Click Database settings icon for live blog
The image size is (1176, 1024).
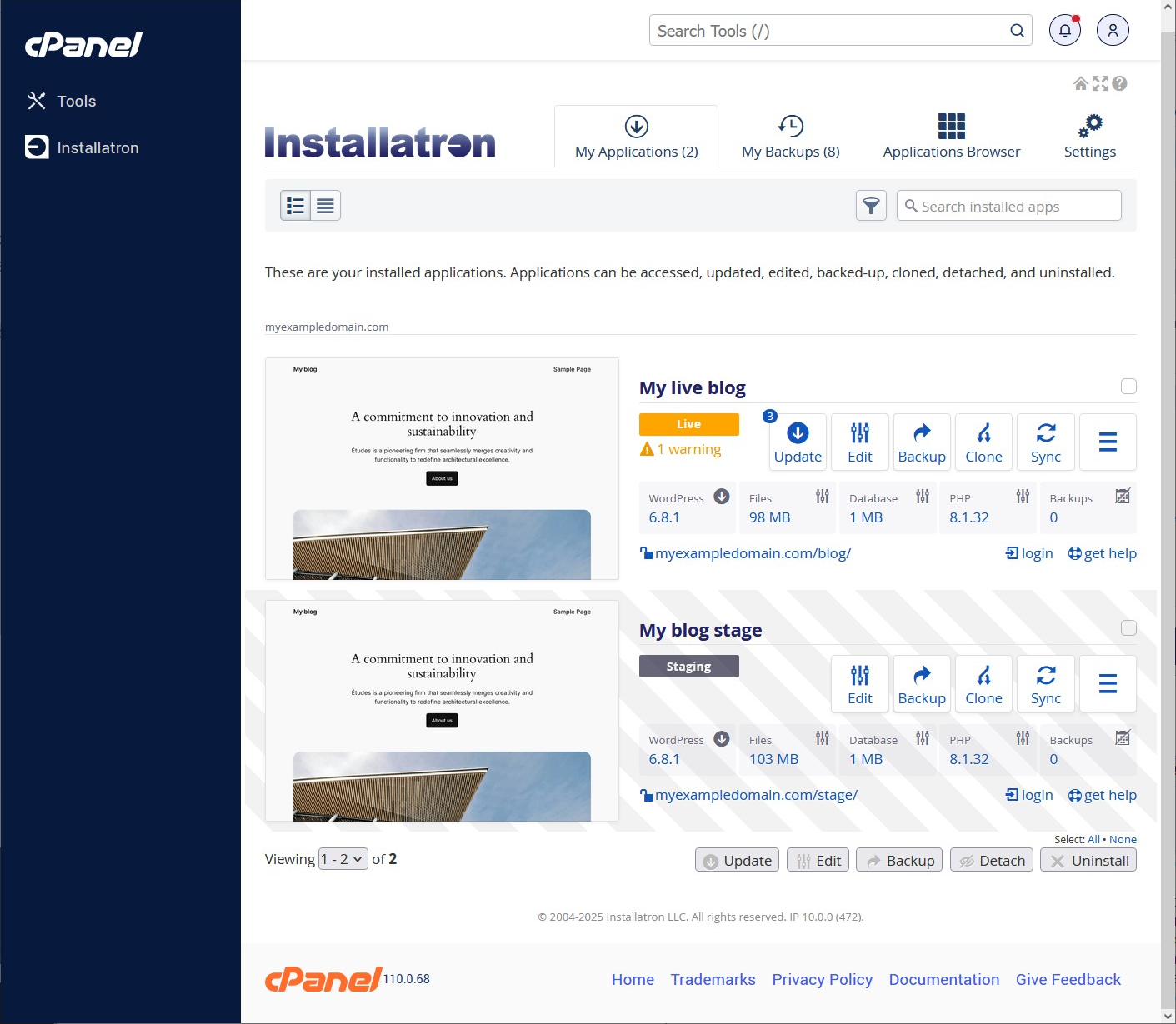pyautogui.click(x=923, y=497)
